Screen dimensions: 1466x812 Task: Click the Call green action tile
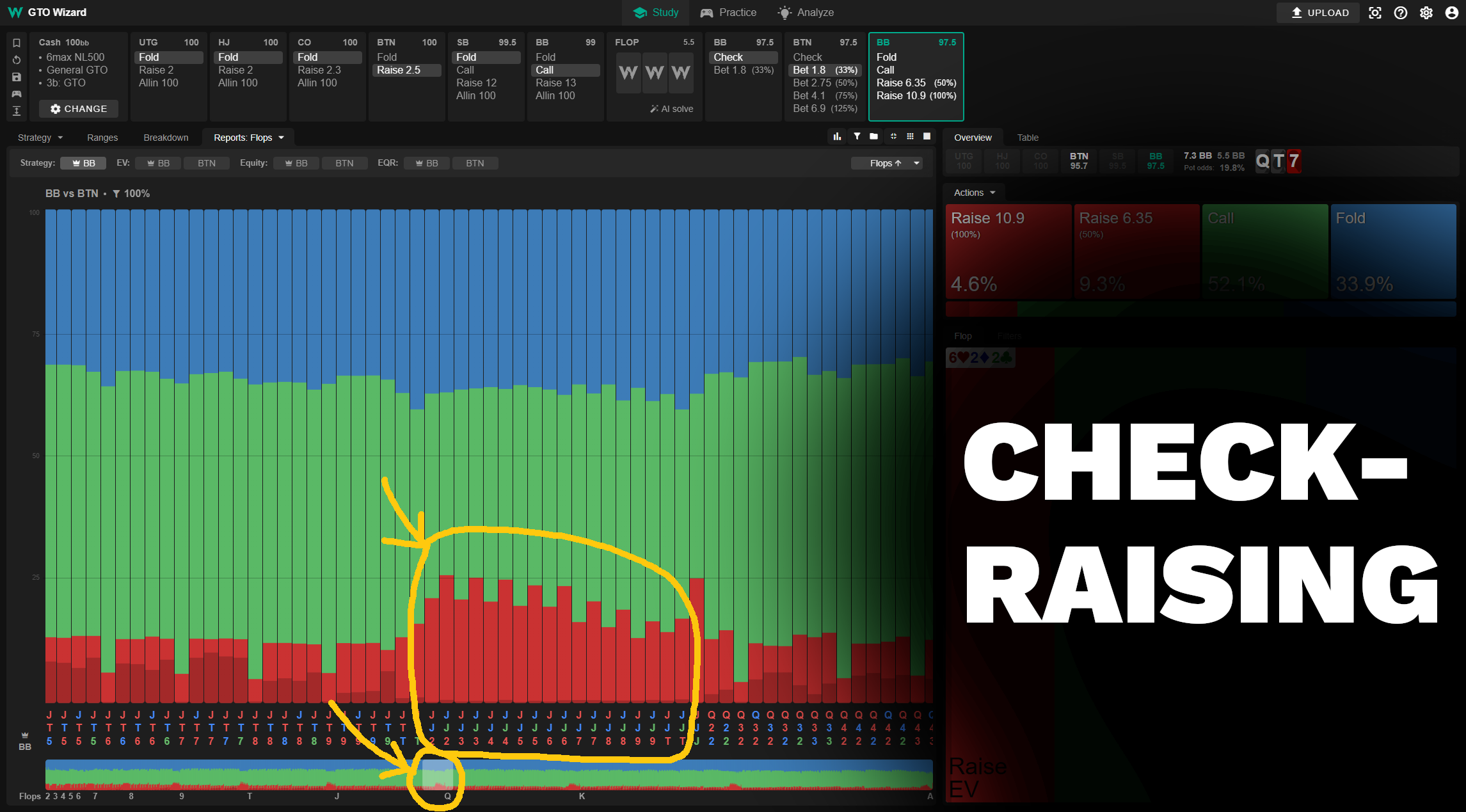coord(1265,251)
